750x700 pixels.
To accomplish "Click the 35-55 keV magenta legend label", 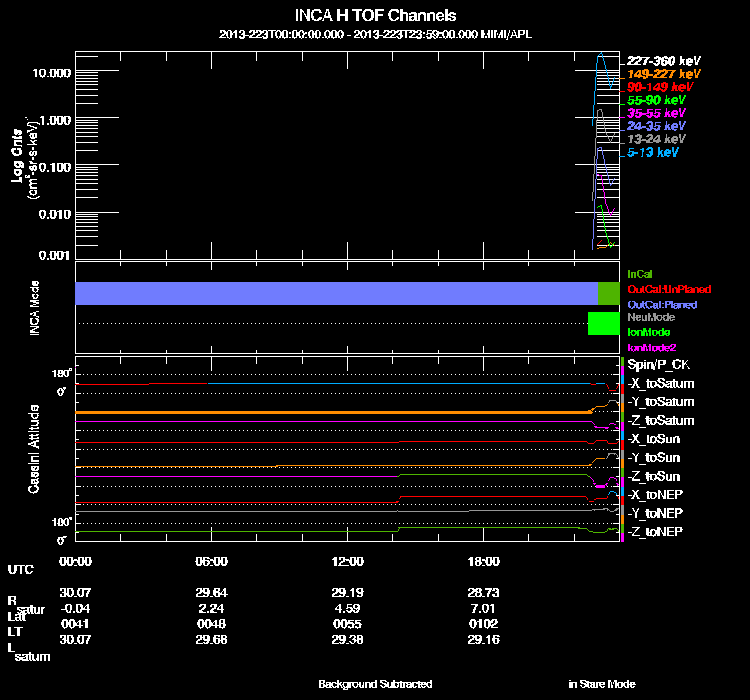I will tap(655, 113).
